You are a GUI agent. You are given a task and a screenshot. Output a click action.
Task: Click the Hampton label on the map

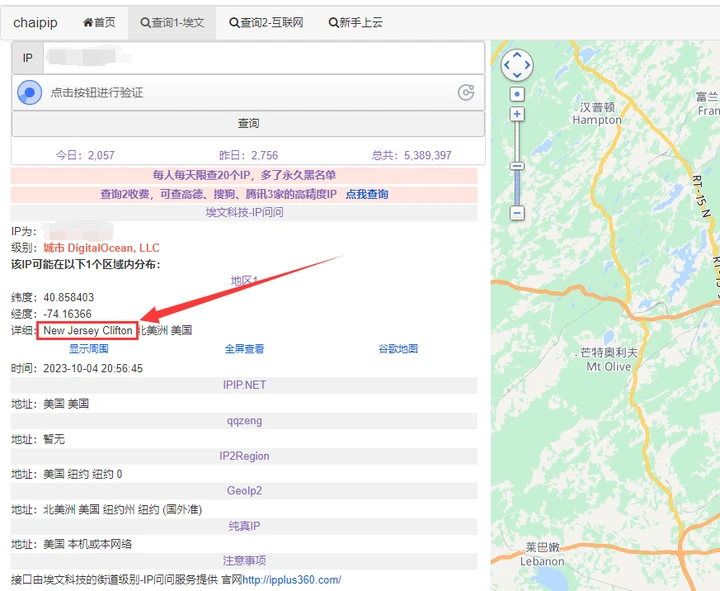pos(597,120)
